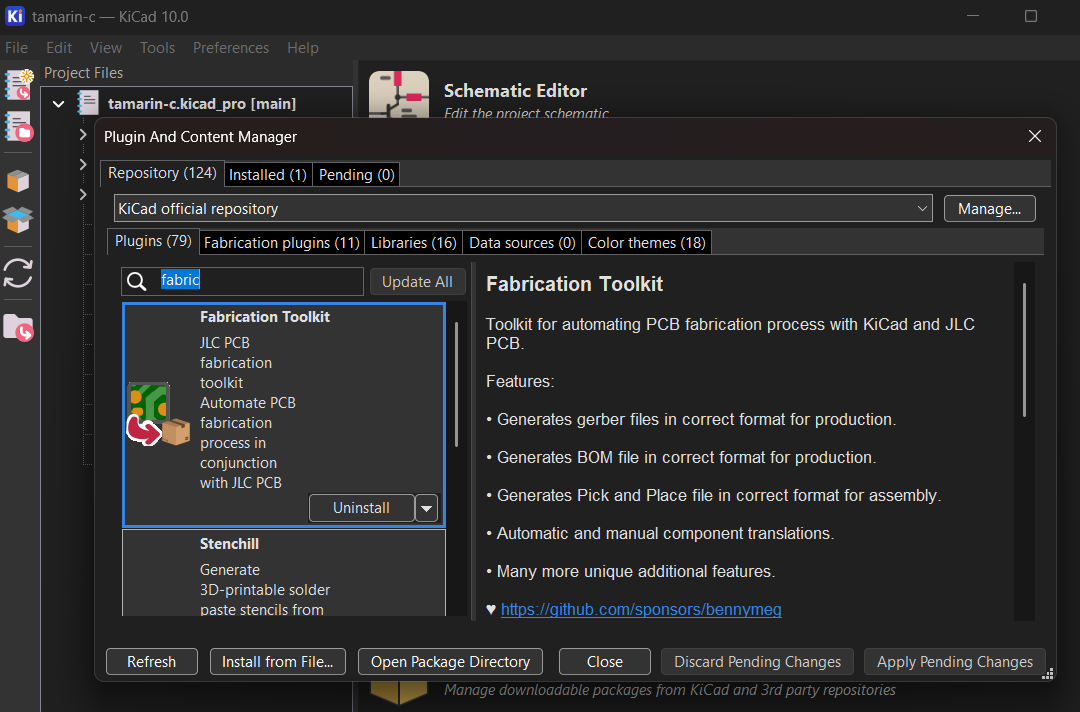Open the Edit menu

[x=59, y=48]
